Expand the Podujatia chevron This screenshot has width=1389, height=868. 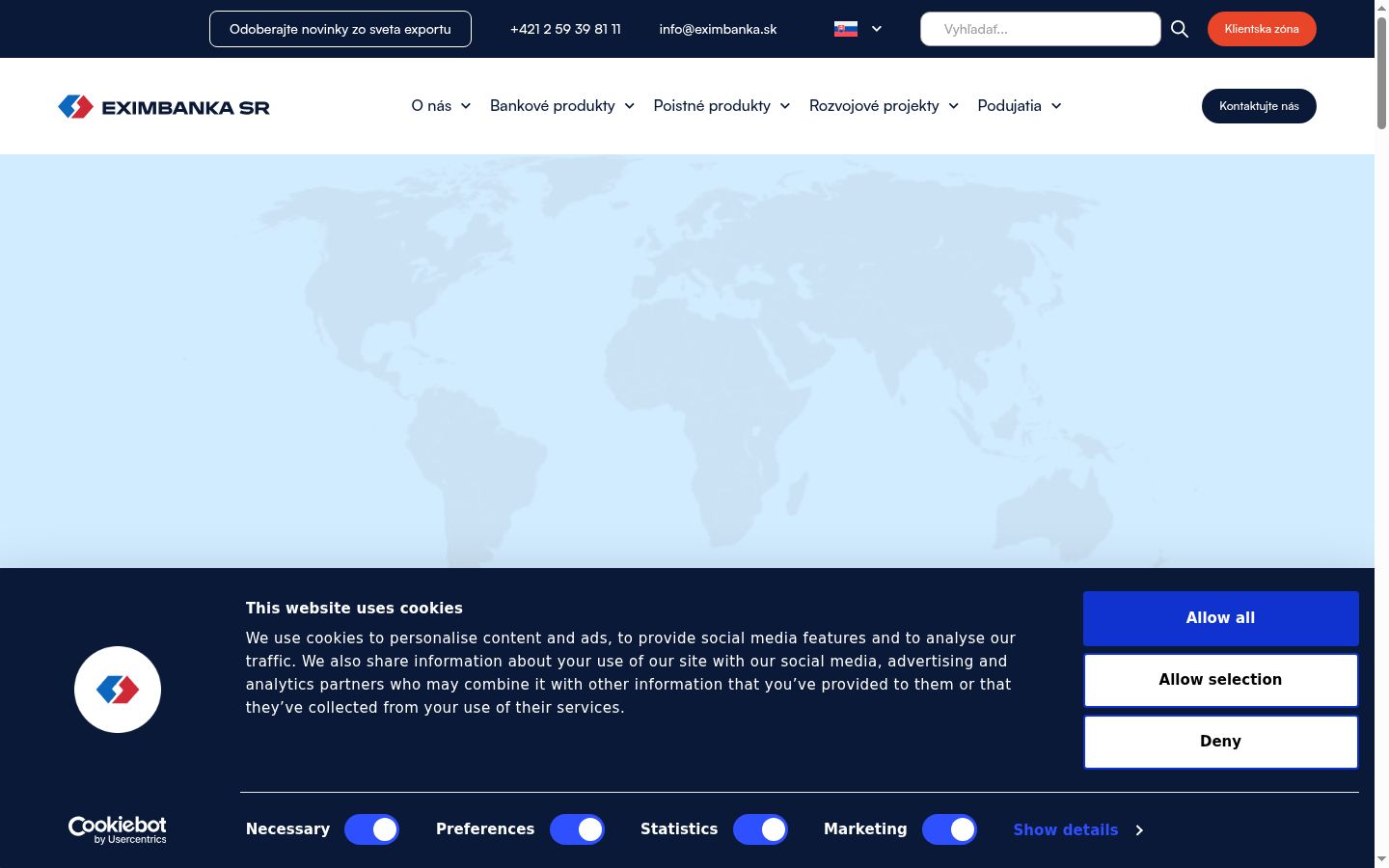tap(1056, 106)
